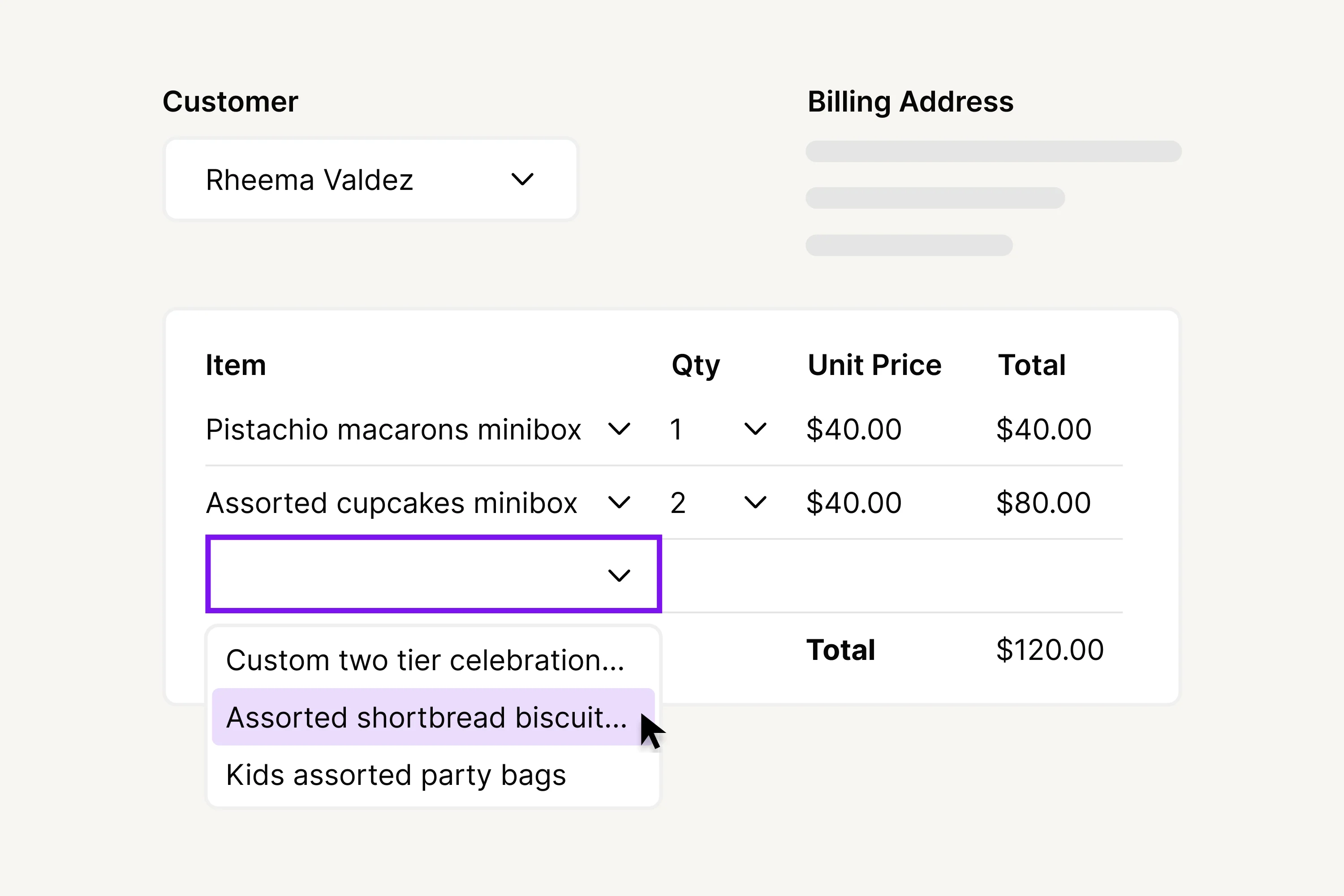Image resolution: width=1344 pixels, height=896 pixels.
Task: Click the first Billing Address placeholder line
Action: pos(993,151)
